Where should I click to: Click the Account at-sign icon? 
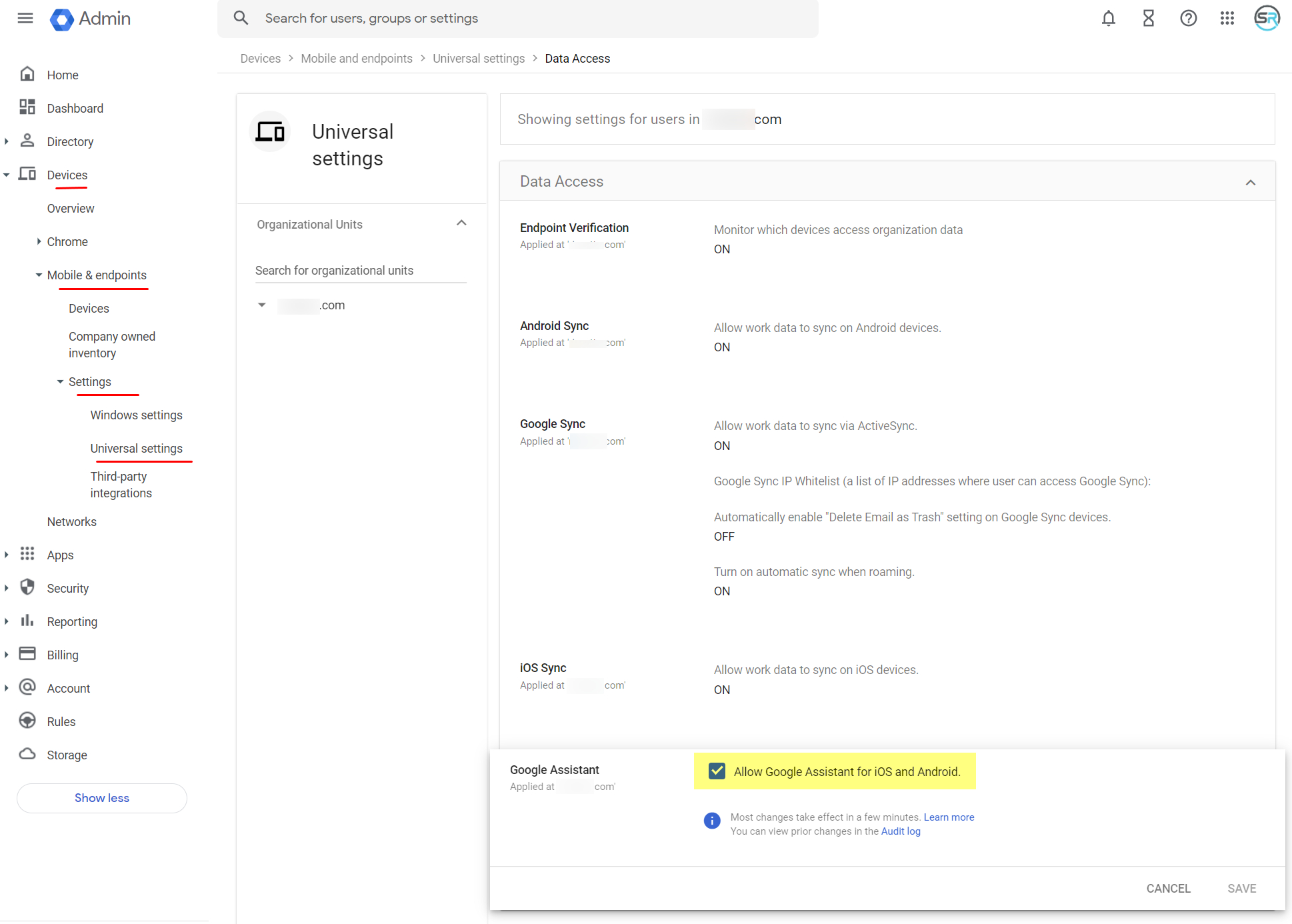coord(27,687)
